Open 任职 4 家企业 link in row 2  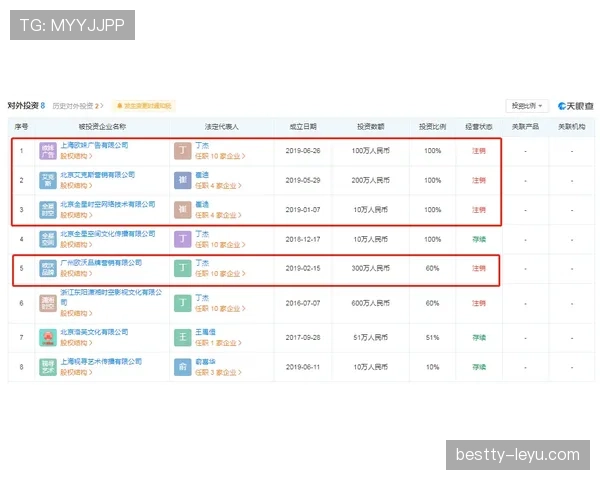click(x=218, y=186)
